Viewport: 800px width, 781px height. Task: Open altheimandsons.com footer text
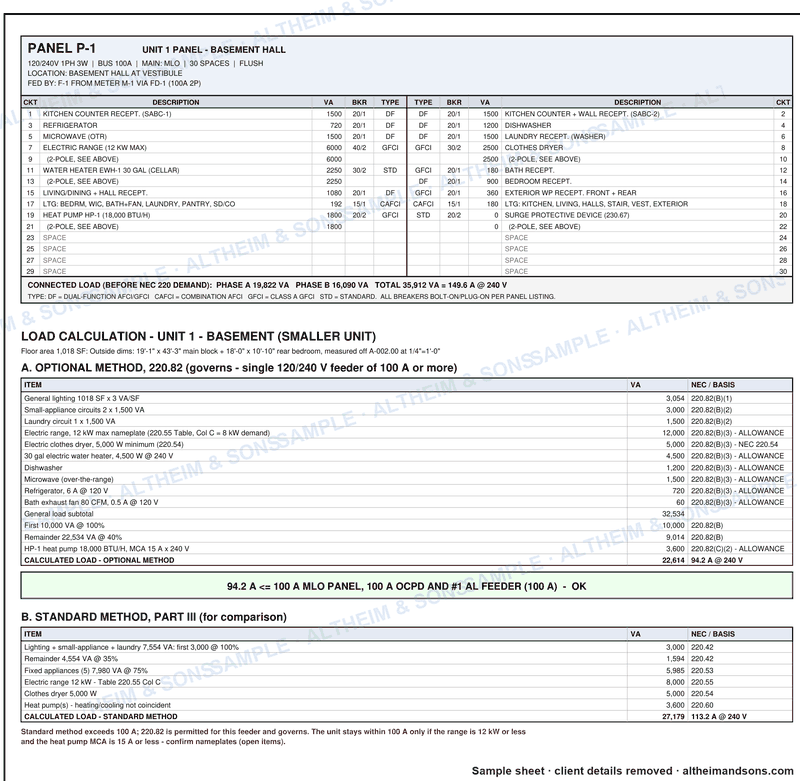pyautogui.click(x=738, y=771)
